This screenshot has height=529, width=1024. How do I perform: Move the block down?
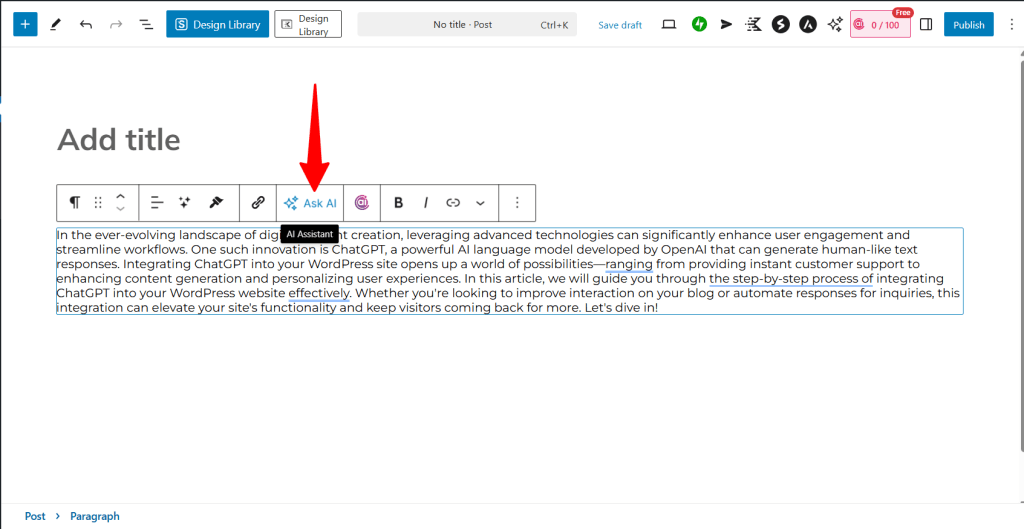coord(120,209)
